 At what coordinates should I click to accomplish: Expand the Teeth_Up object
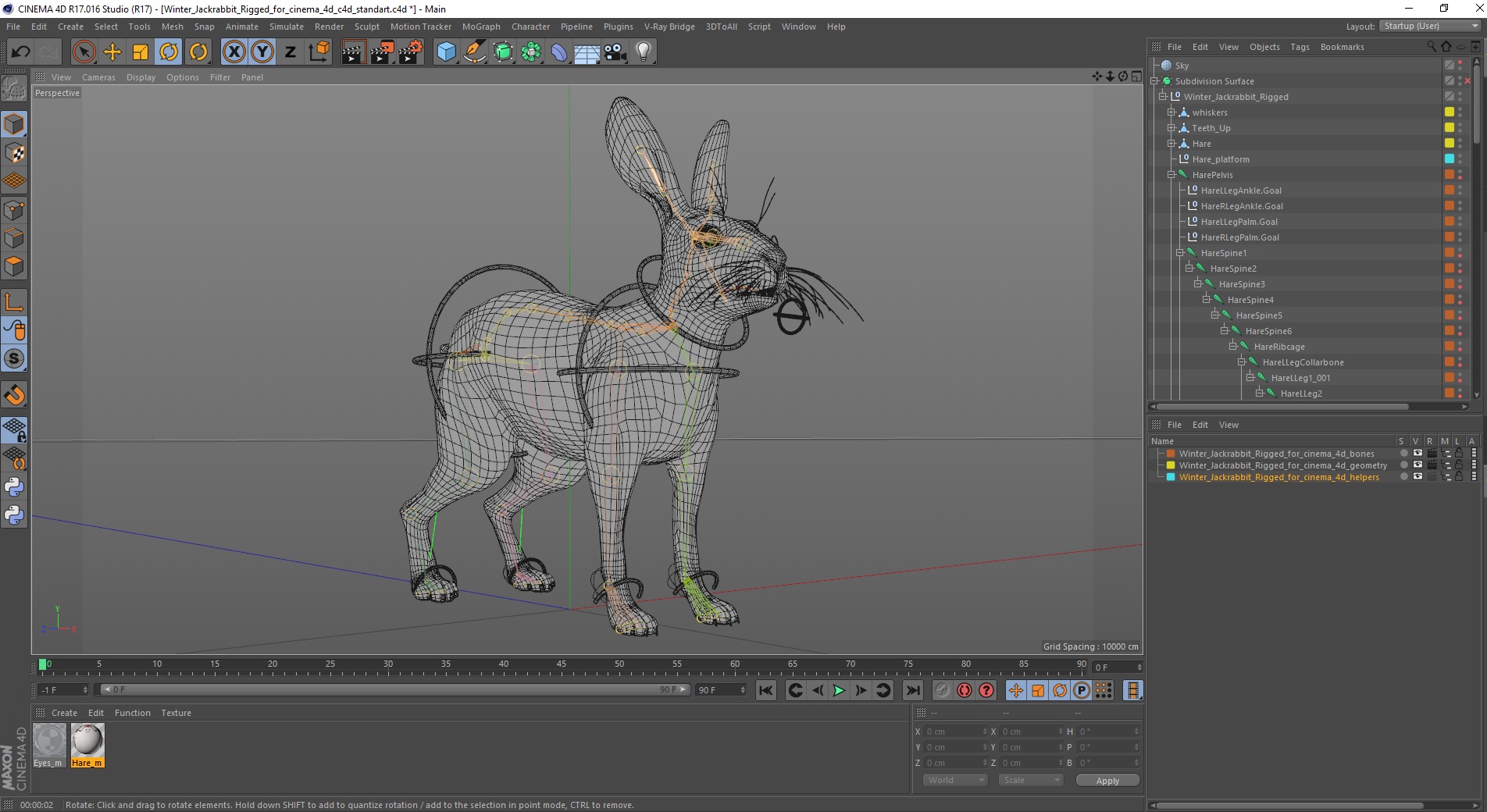point(1171,128)
